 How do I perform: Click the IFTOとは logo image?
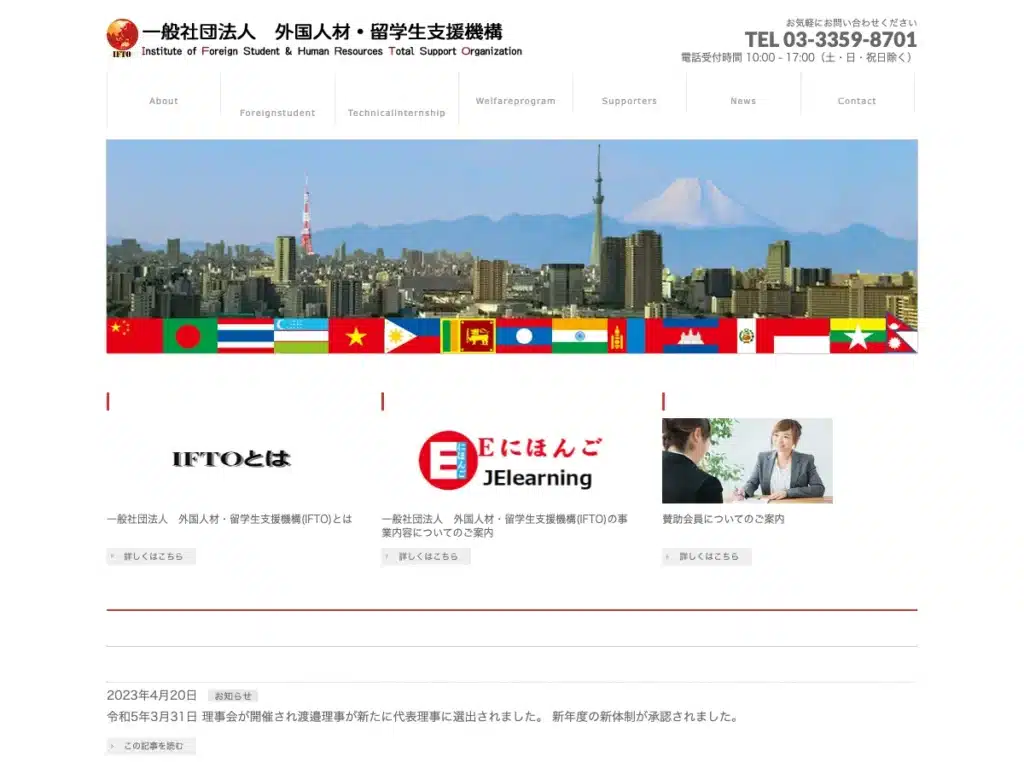(231, 459)
